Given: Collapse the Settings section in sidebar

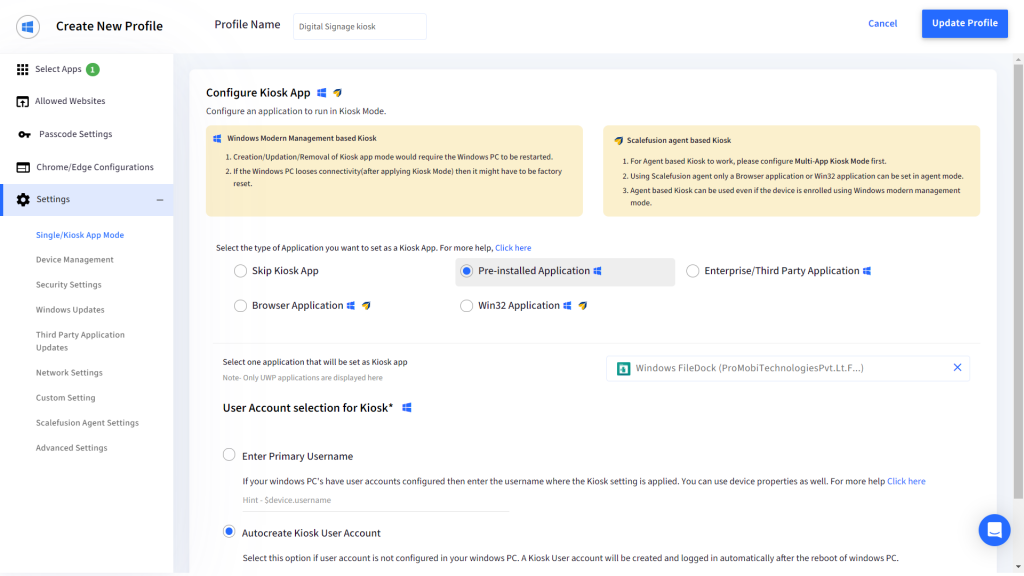Looking at the screenshot, I should pos(160,200).
